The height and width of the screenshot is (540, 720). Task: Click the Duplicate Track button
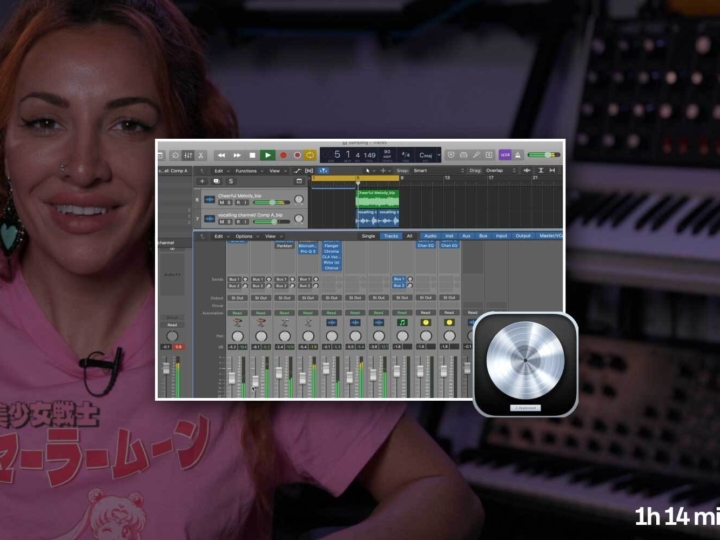tap(216, 181)
